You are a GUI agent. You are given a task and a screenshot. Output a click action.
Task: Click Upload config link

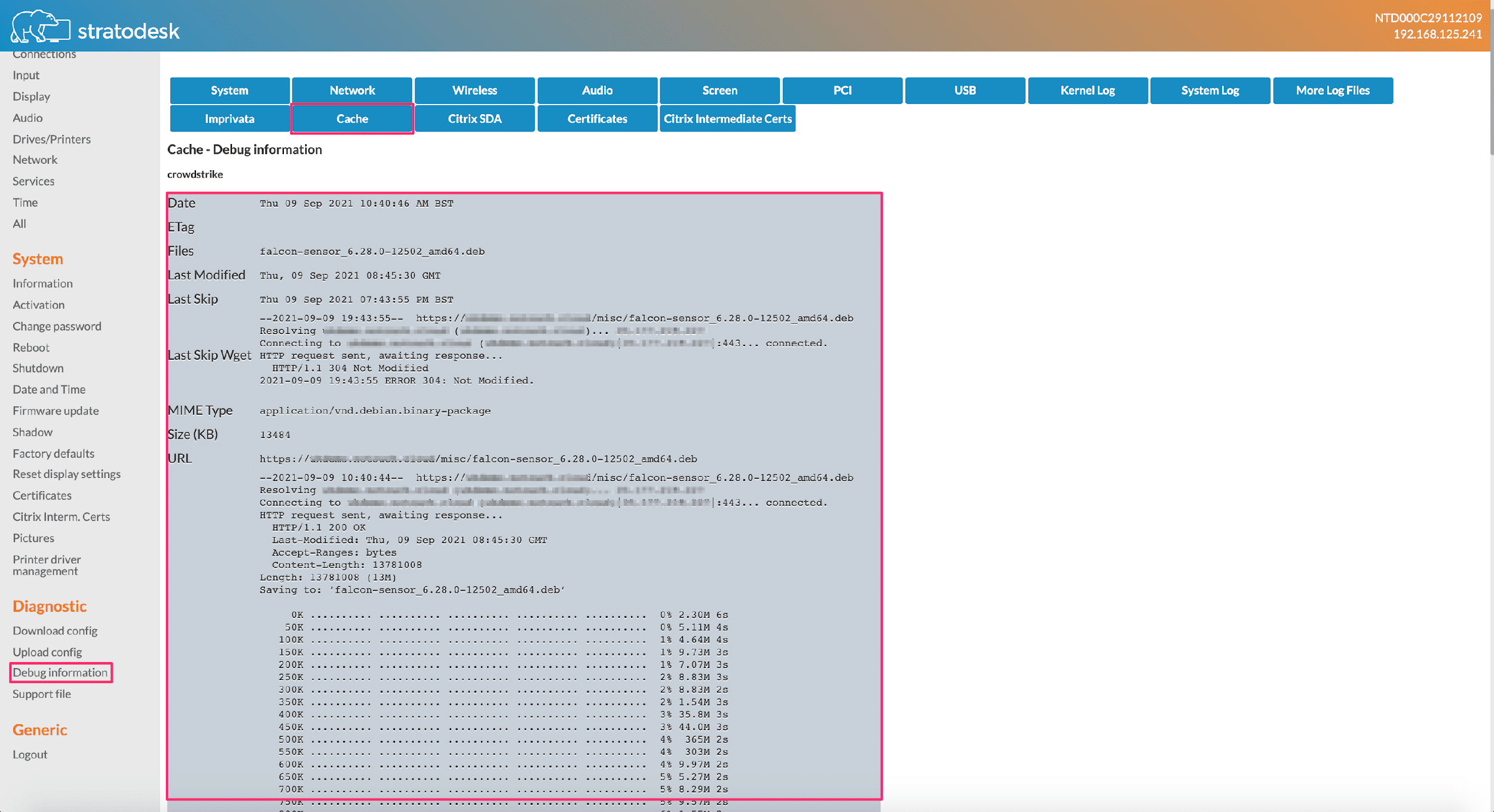47,652
